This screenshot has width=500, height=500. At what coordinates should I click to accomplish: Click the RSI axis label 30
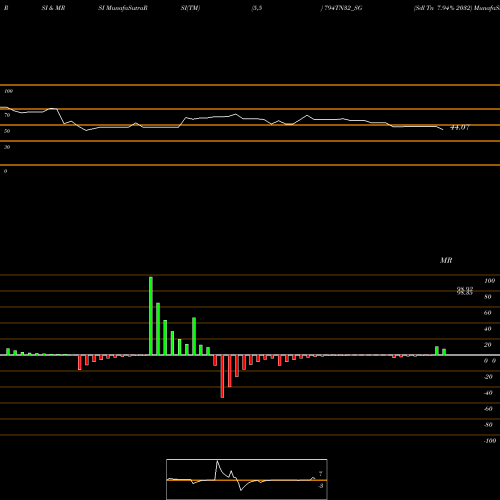[7, 147]
